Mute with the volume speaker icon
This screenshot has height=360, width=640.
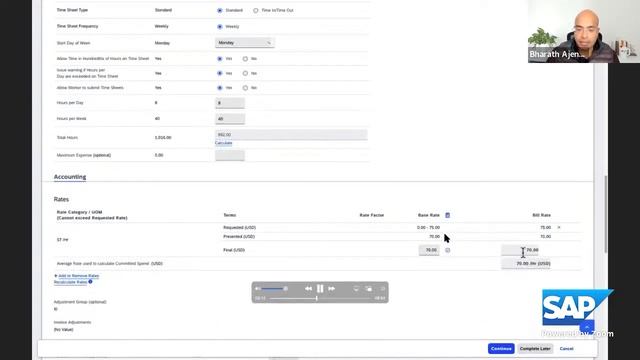point(258,289)
